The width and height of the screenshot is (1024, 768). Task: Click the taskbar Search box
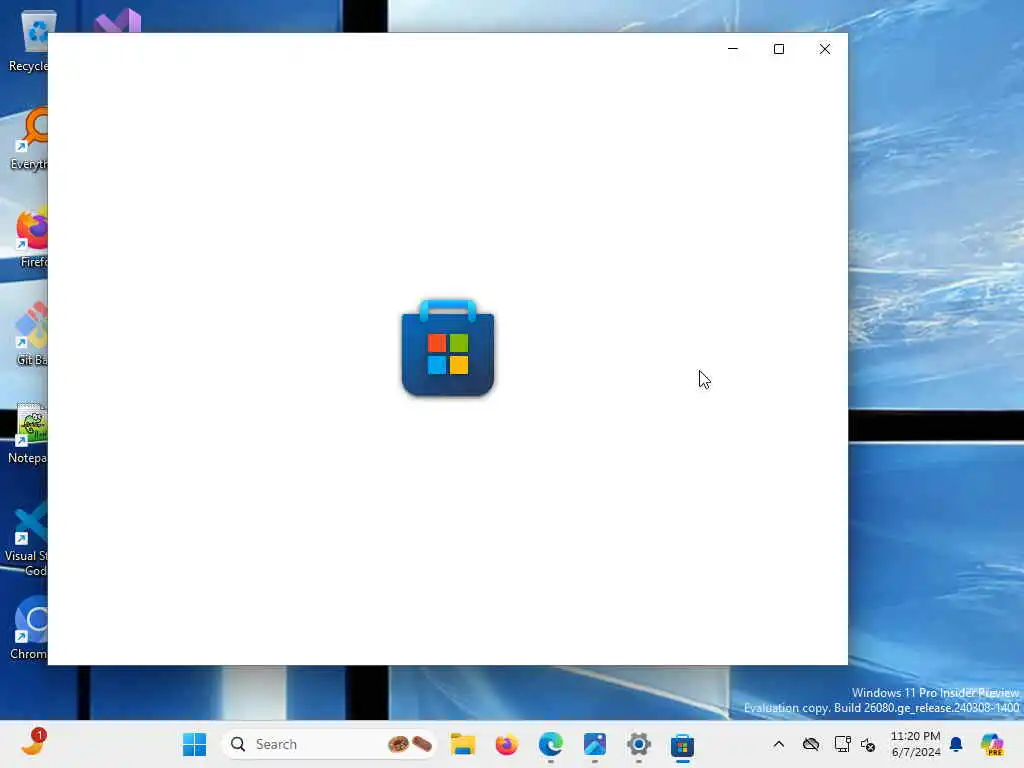pos(329,744)
